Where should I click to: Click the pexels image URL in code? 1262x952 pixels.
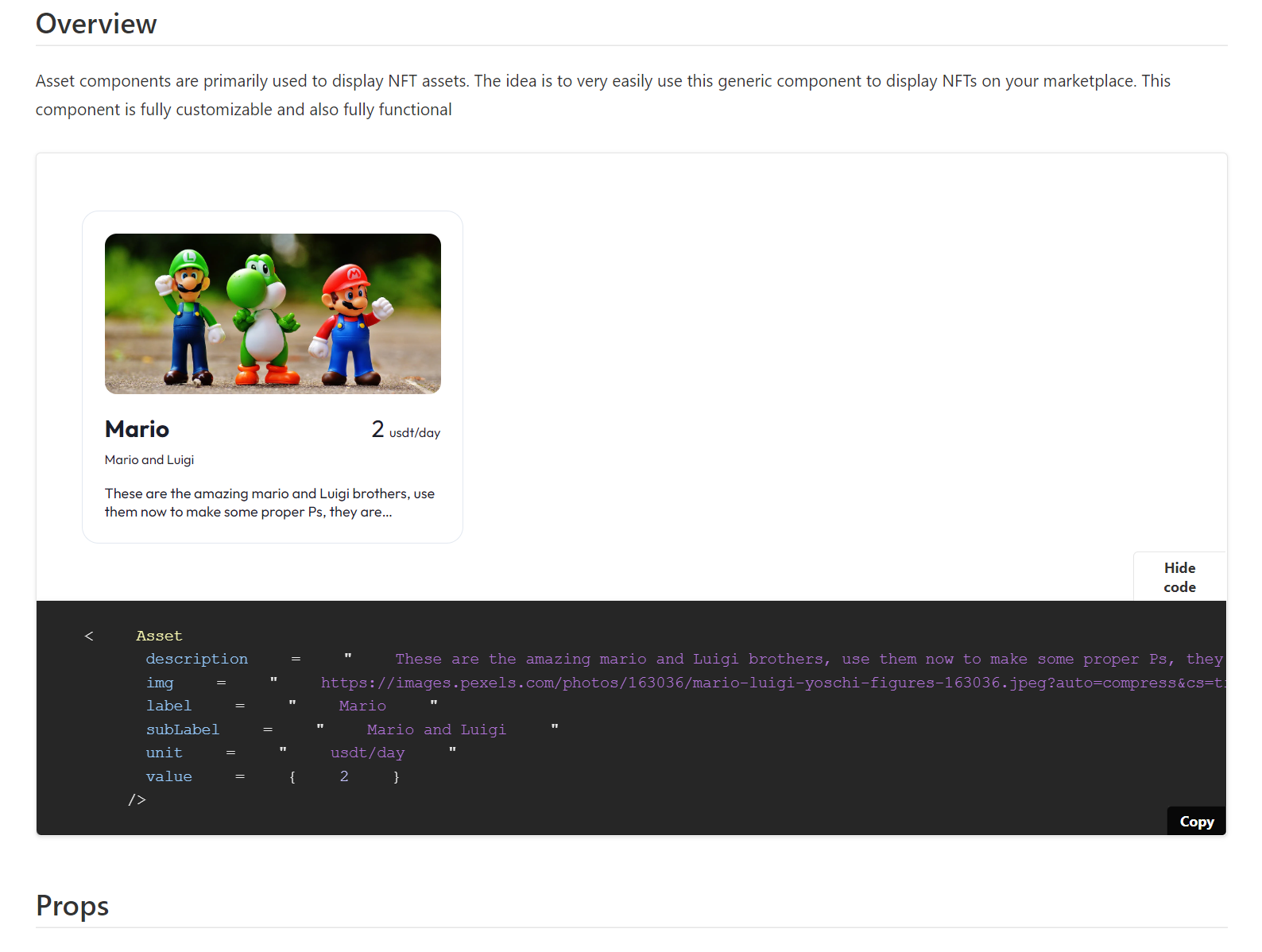pyautogui.click(x=772, y=683)
